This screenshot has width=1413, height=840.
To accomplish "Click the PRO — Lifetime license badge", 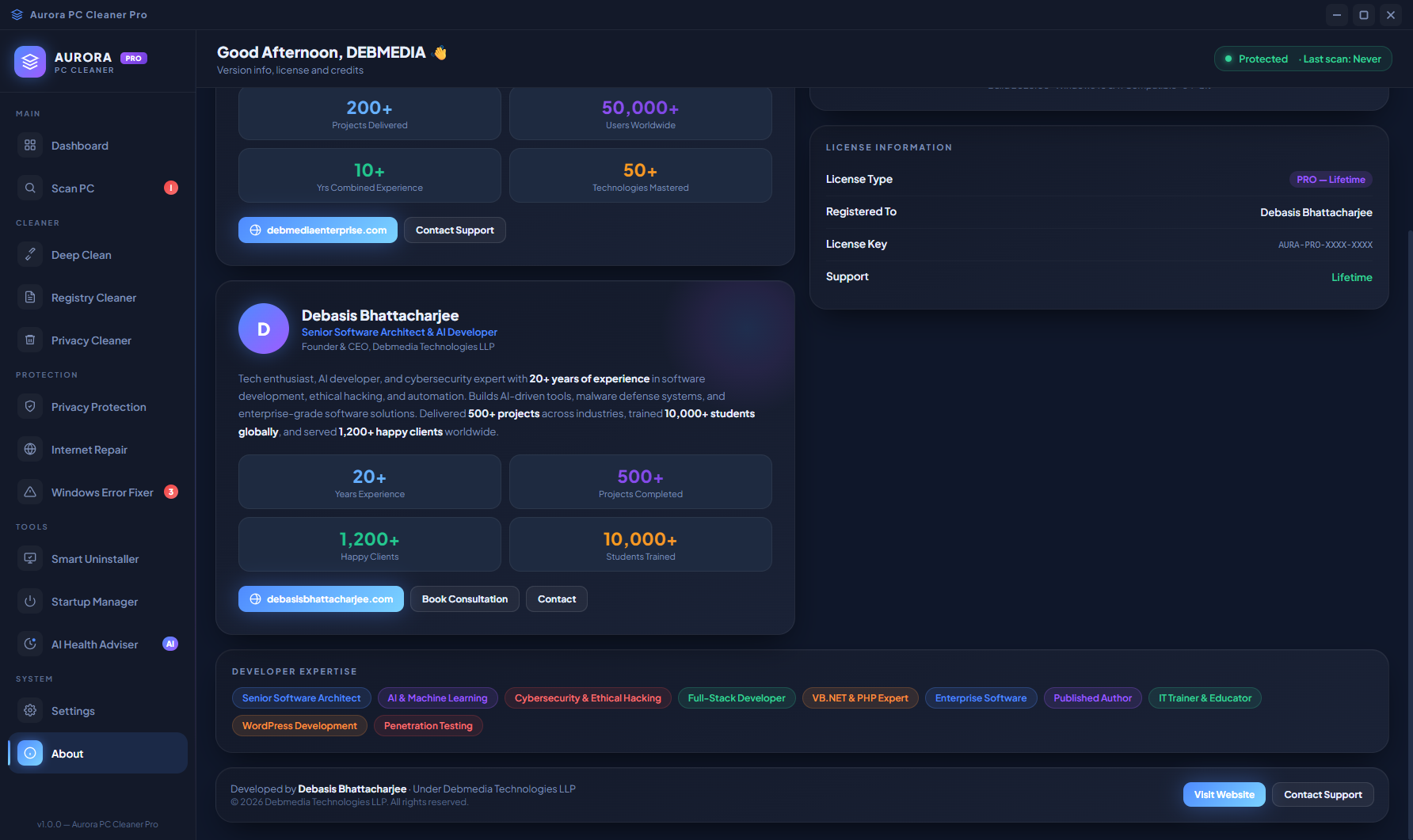I will coord(1331,180).
